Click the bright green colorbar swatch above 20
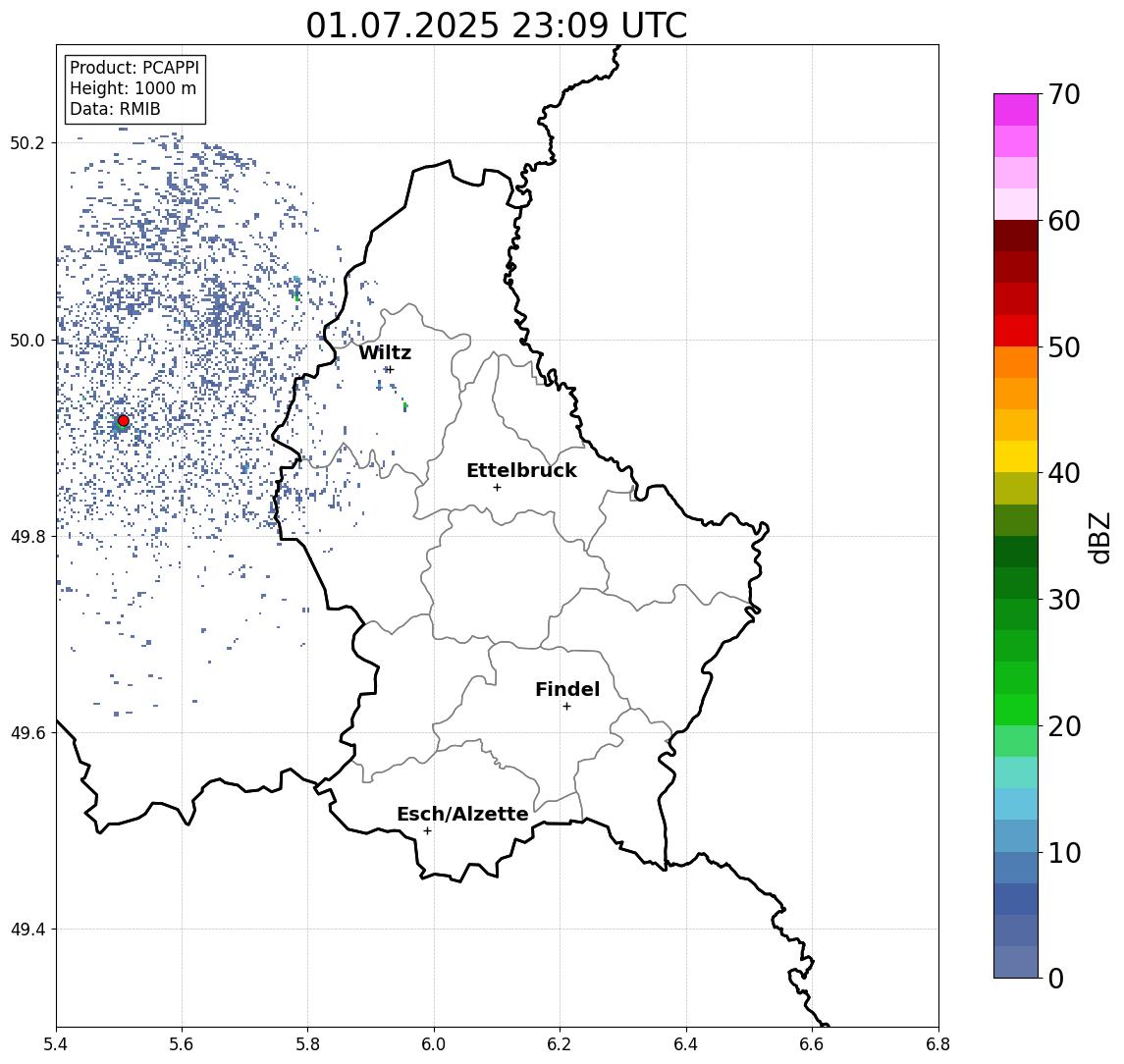This screenshot has width=1124, height=1064. (x=1016, y=709)
